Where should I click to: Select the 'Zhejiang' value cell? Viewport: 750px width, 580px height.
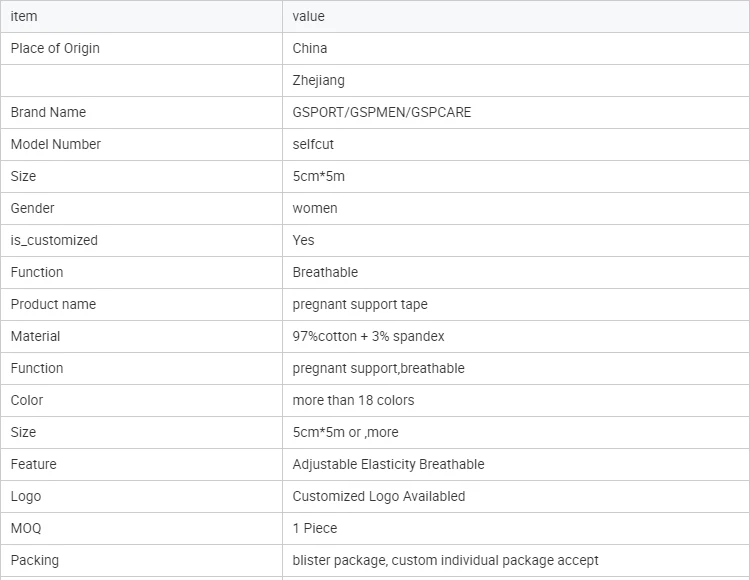[516, 80]
